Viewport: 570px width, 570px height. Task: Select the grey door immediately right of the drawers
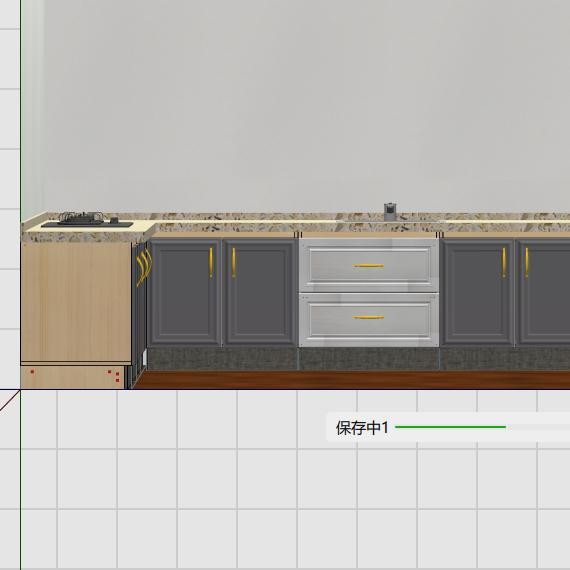(x=477, y=292)
